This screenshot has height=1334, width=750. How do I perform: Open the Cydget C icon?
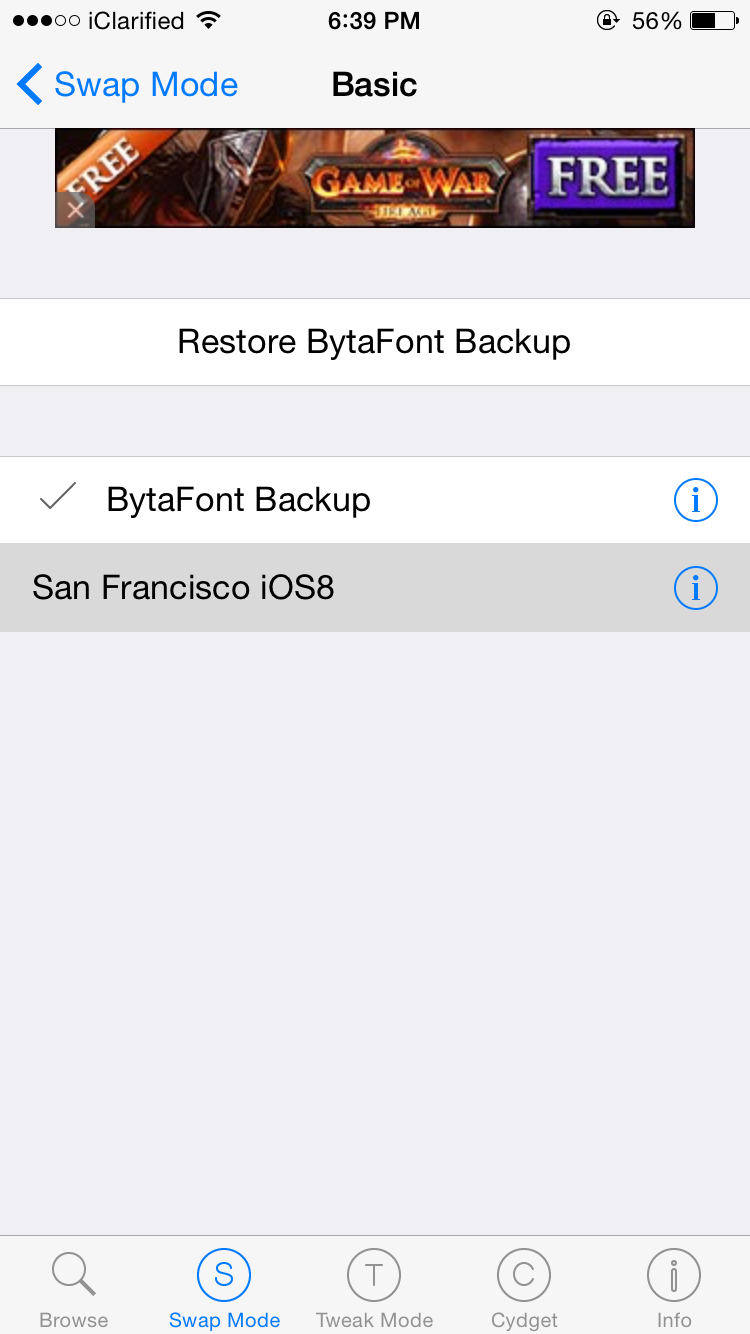tap(524, 1275)
